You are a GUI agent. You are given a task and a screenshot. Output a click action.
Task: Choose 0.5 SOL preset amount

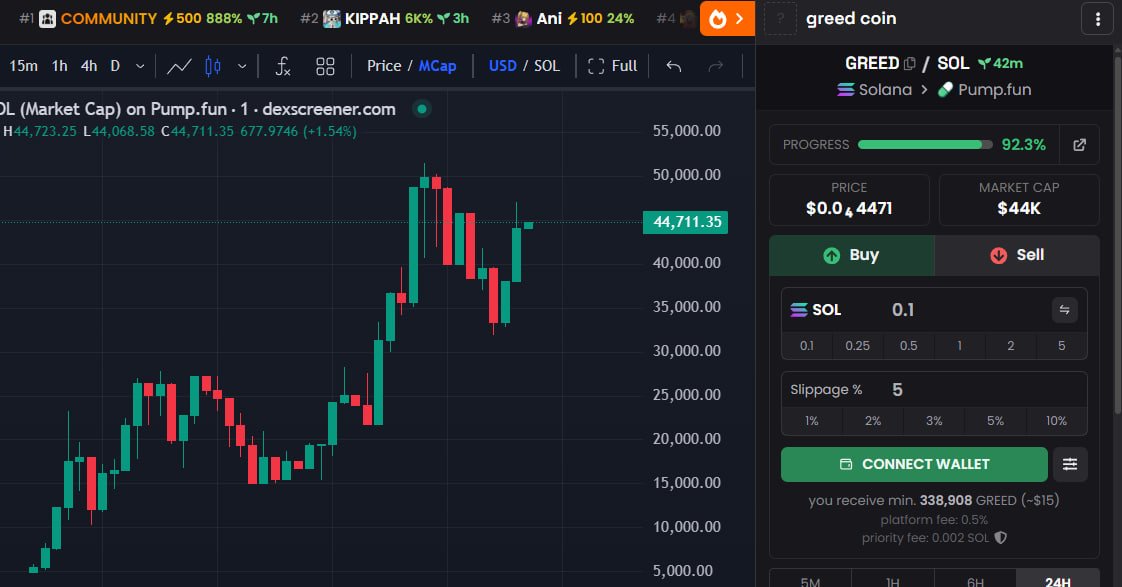click(x=908, y=346)
